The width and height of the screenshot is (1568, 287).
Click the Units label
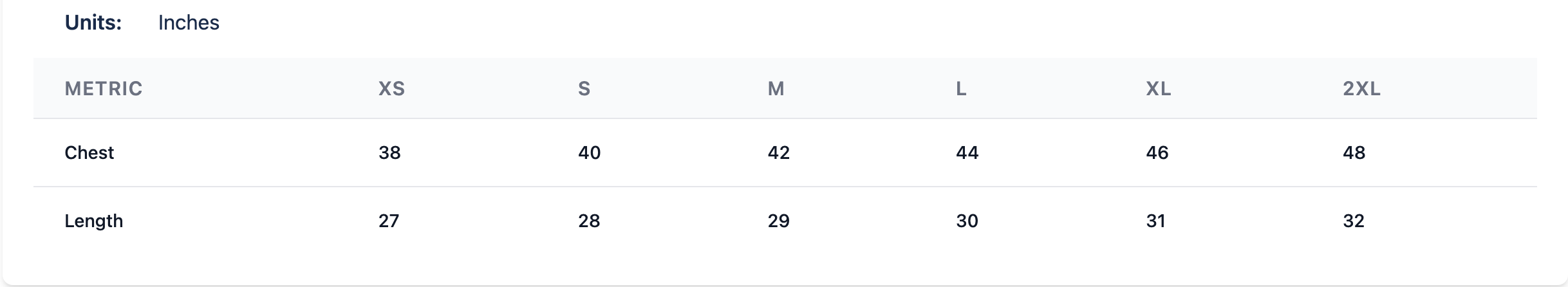coord(93,23)
